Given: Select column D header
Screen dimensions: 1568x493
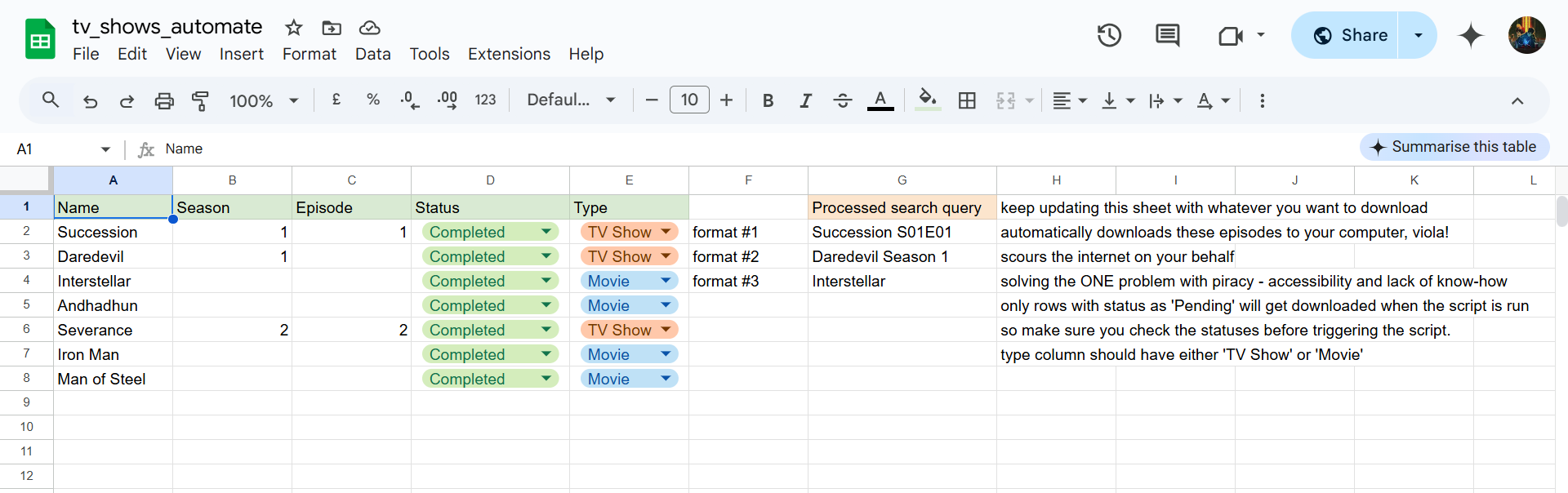Looking at the screenshot, I should [490, 180].
